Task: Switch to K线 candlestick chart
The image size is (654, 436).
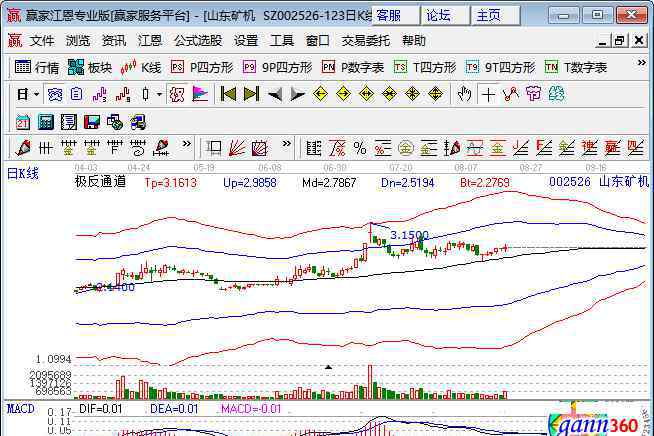Action: coord(141,68)
